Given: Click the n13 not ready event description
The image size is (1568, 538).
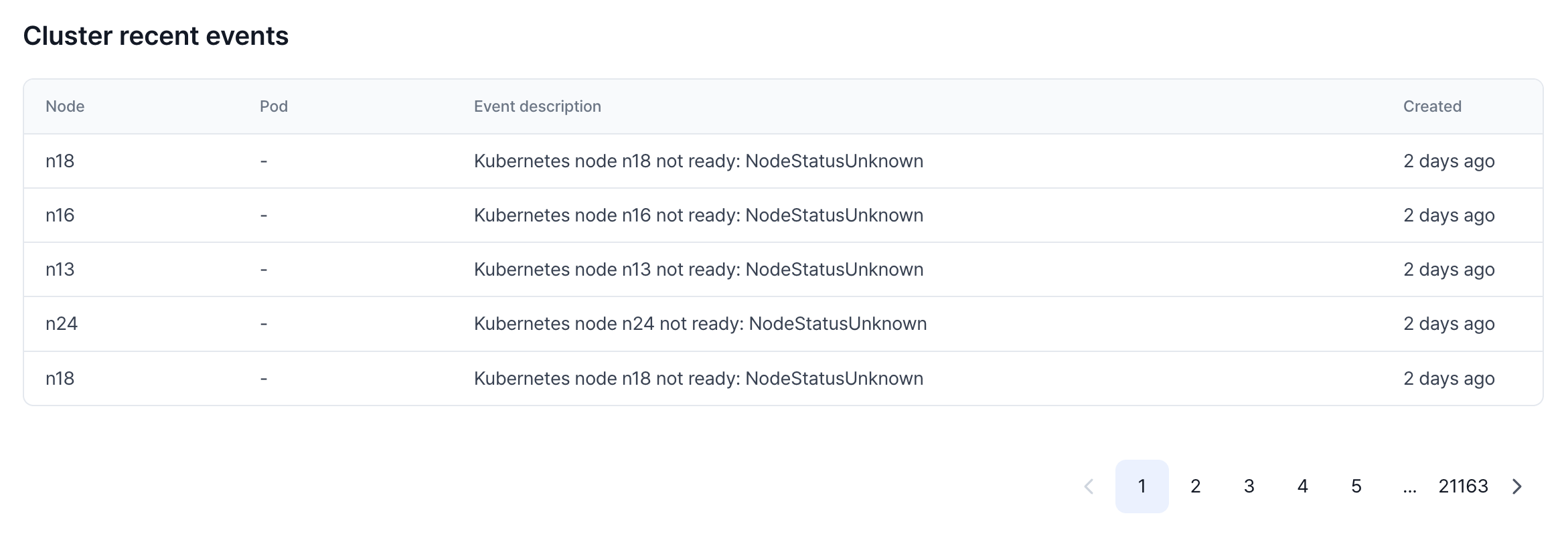Looking at the screenshot, I should pyautogui.click(x=698, y=270).
